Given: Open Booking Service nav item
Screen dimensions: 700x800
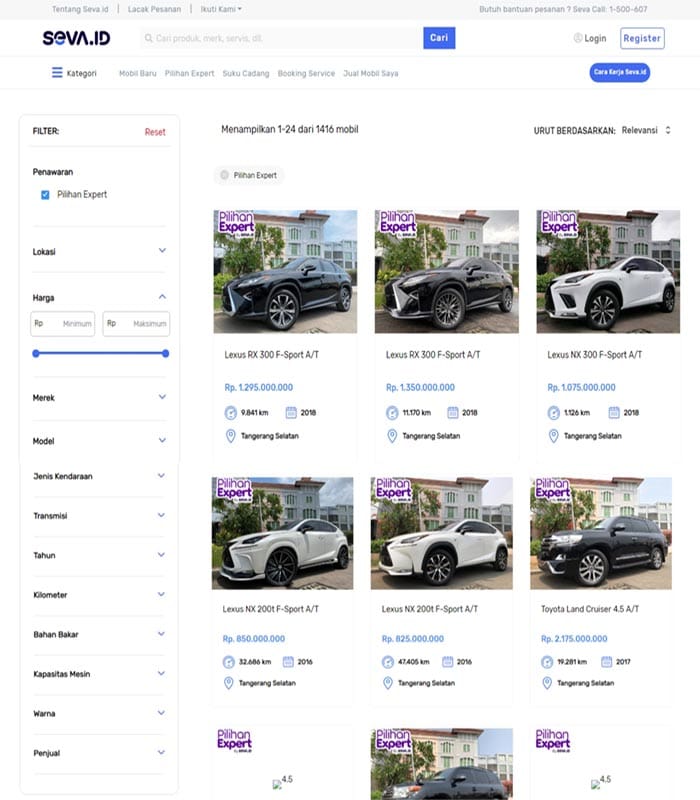Looking at the screenshot, I should 306,73.
